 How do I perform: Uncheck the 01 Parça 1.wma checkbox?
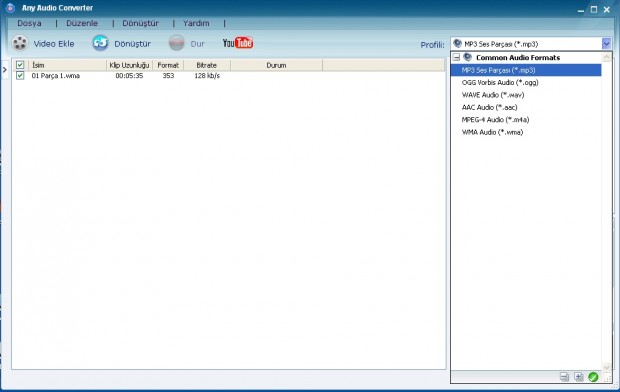(20, 75)
